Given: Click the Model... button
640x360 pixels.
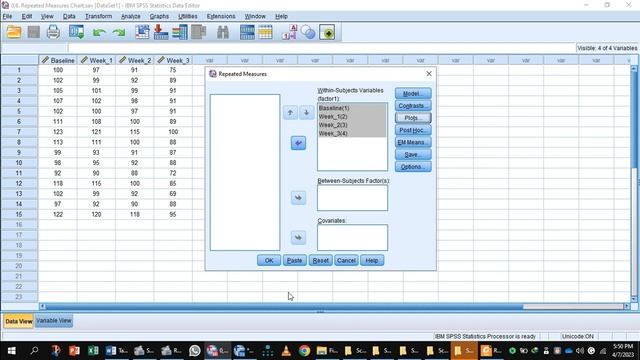Looking at the screenshot, I should tap(413, 93).
